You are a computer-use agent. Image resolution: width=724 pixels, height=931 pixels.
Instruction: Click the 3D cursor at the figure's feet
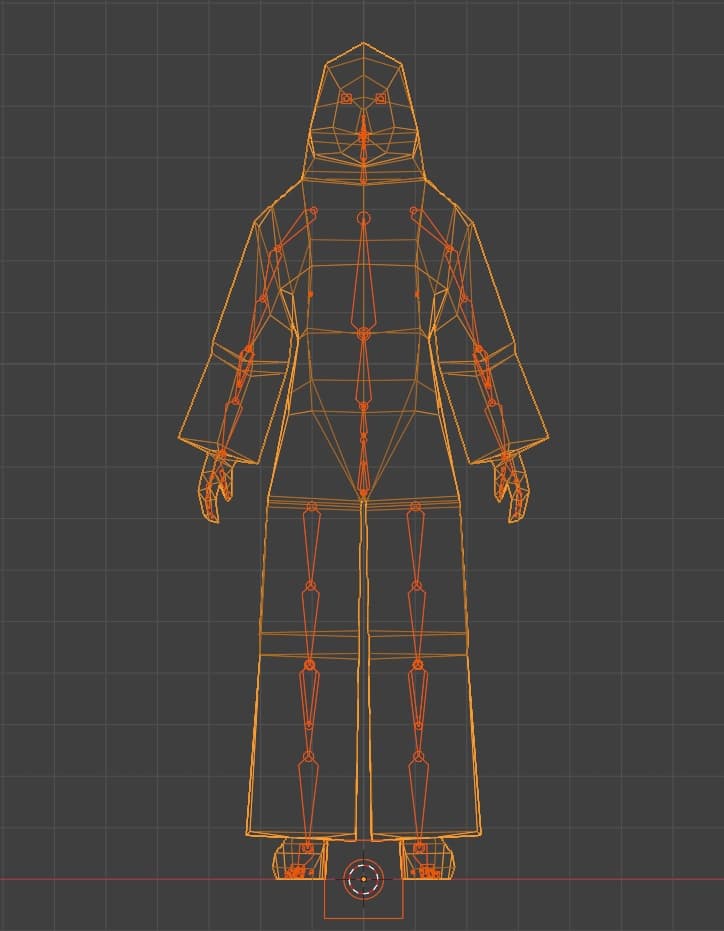point(363,879)
